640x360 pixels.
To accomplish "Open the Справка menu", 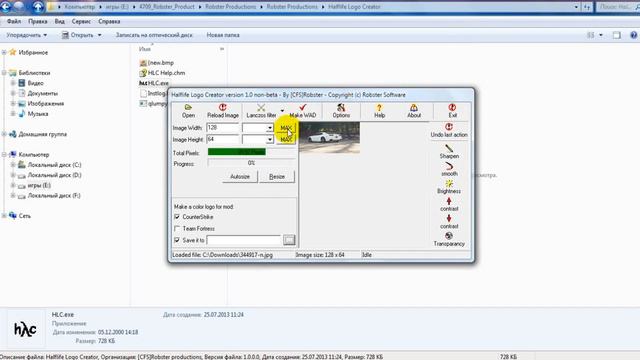I will pos(109,21).
